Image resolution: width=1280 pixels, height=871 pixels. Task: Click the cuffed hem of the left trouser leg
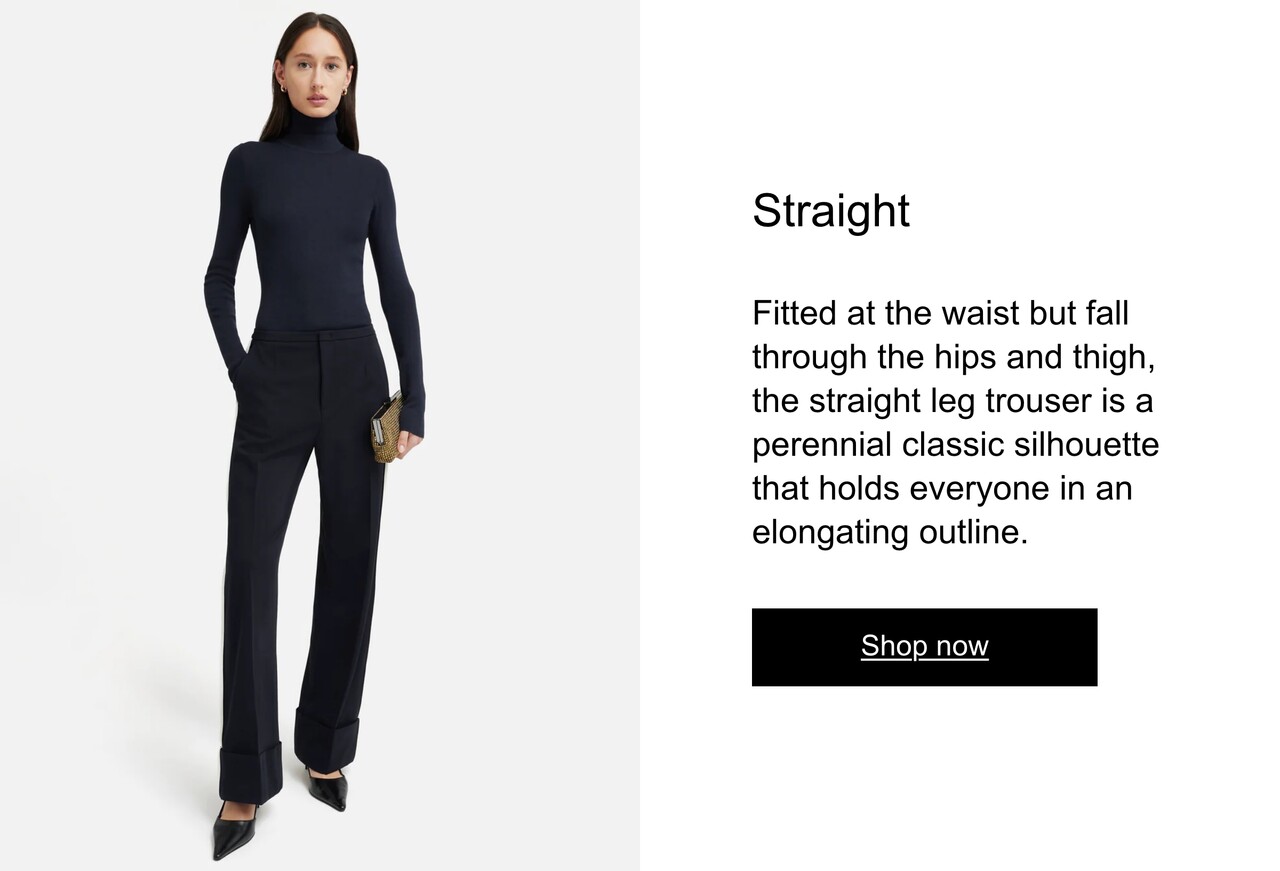tap(250, 773)
